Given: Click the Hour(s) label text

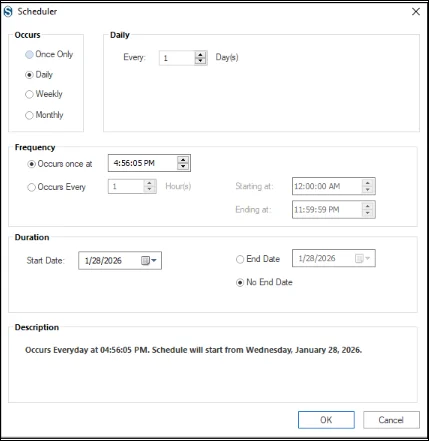Looking at the screenshot, I should pyautogui.click(x=178, y=186).
